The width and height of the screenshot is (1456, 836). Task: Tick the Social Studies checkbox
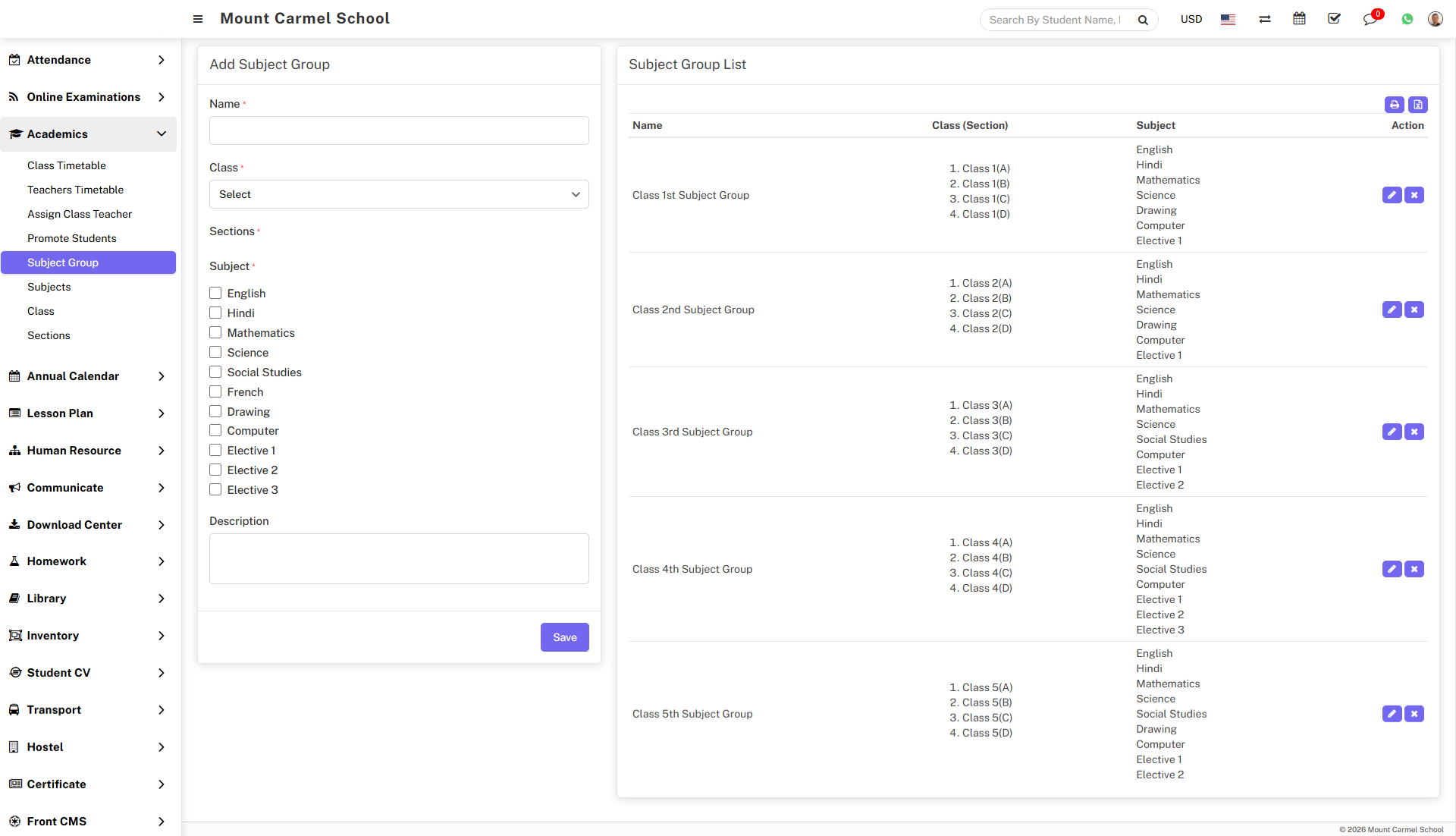[215, 372]
